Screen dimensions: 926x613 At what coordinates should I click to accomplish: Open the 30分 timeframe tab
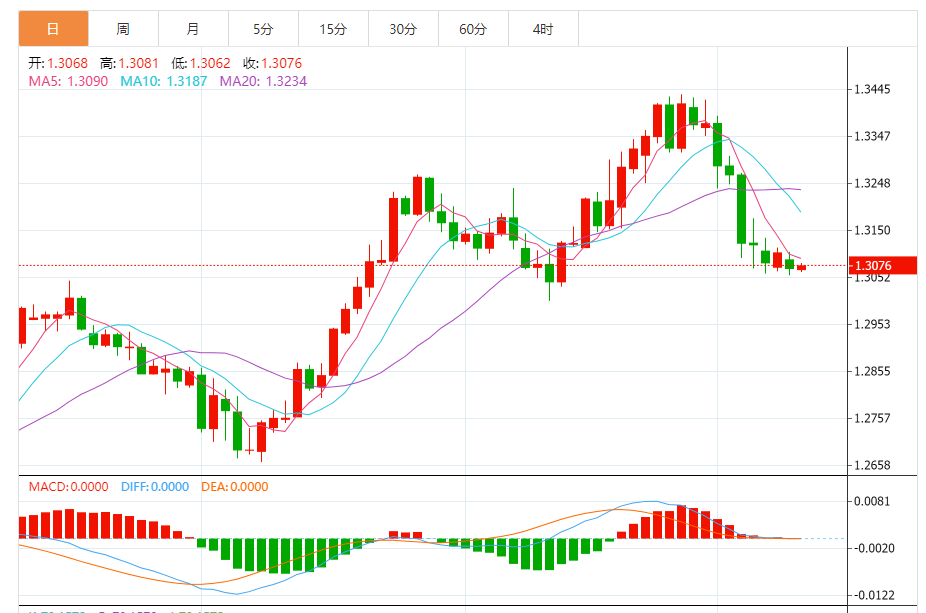pyautogui.click(x=403, y=28)
